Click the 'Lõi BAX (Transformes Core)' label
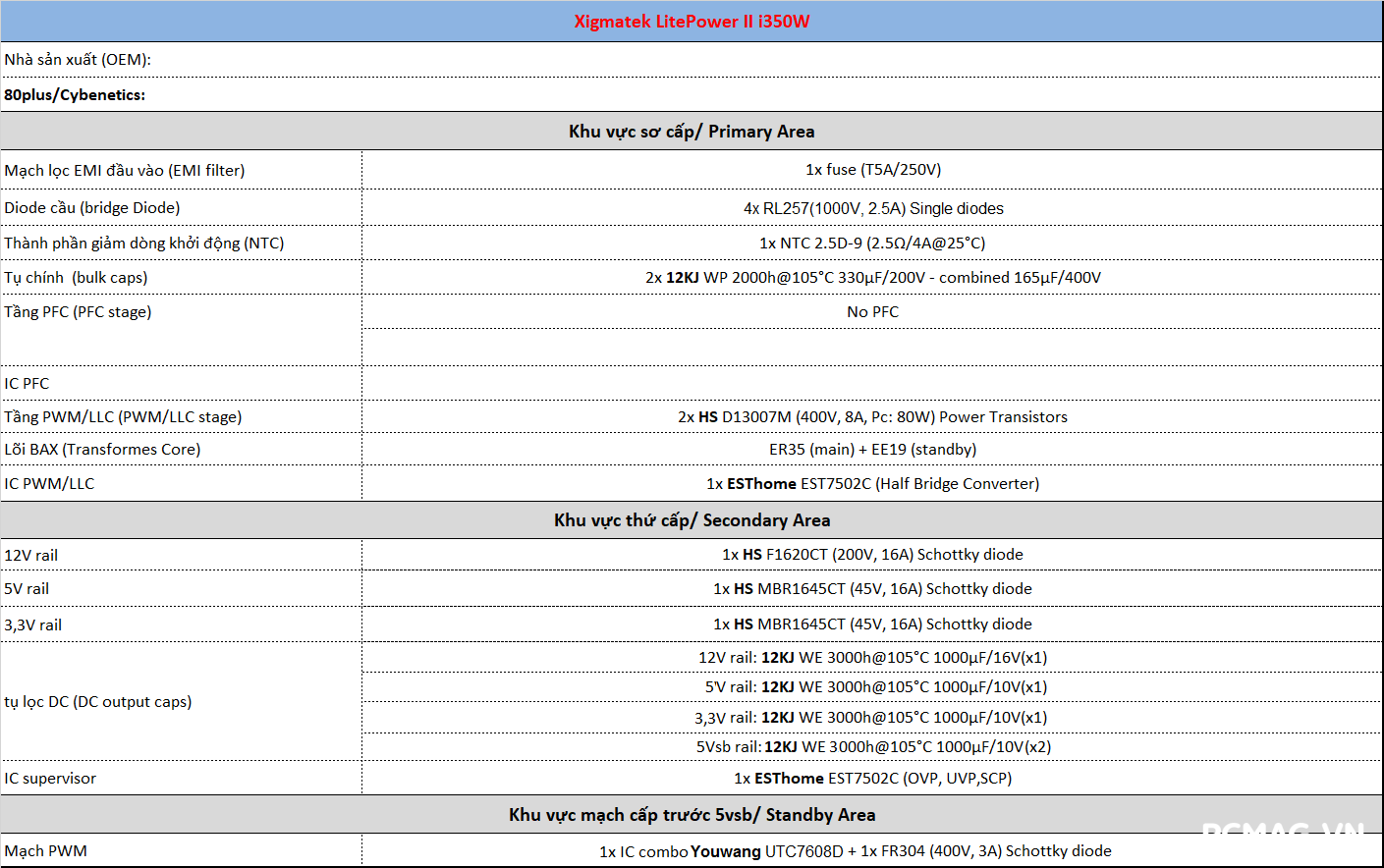This screenshot has width=1384, height=868. point(102,450)
